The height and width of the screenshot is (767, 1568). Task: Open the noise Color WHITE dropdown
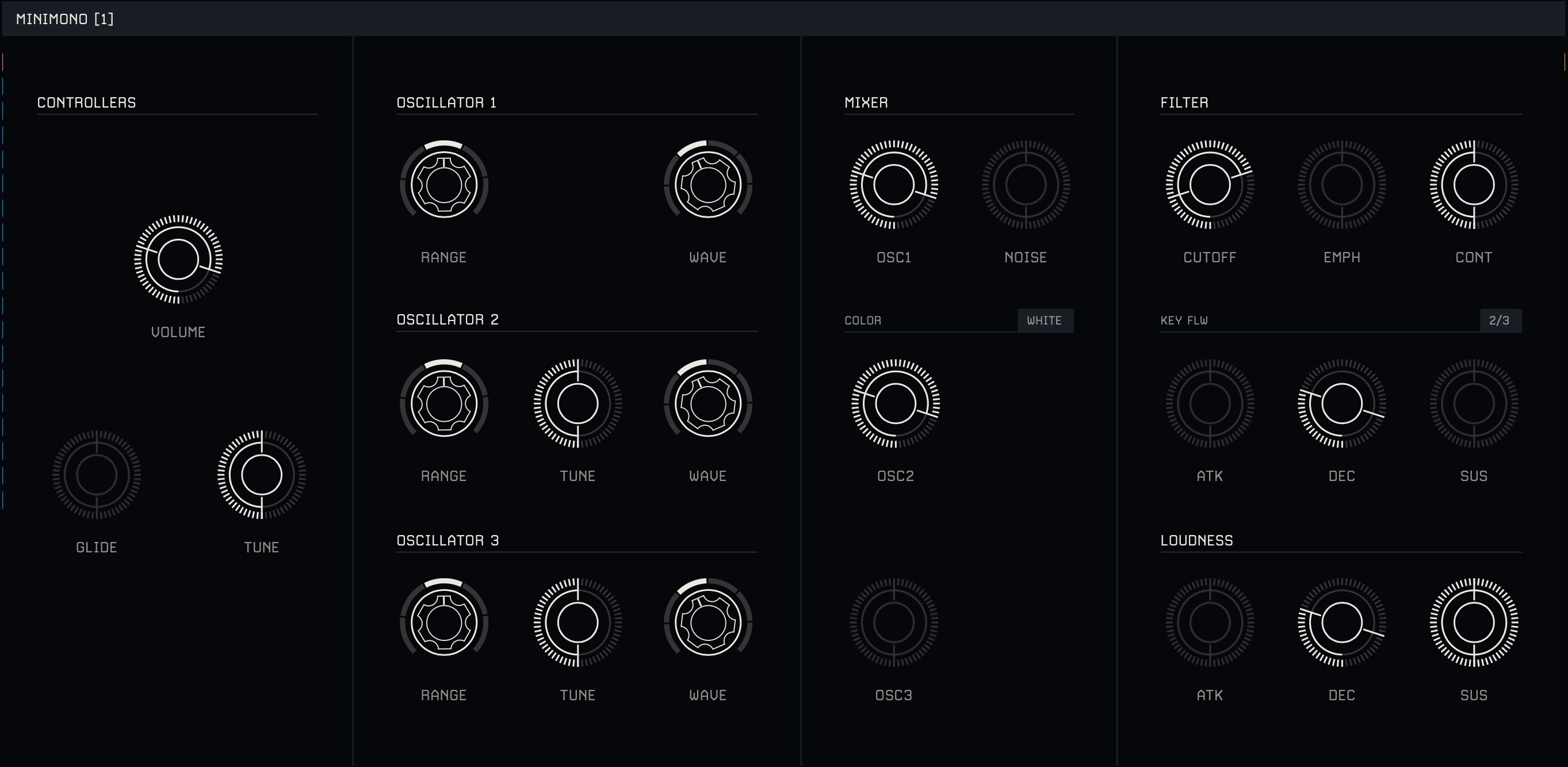point(1045,320)
